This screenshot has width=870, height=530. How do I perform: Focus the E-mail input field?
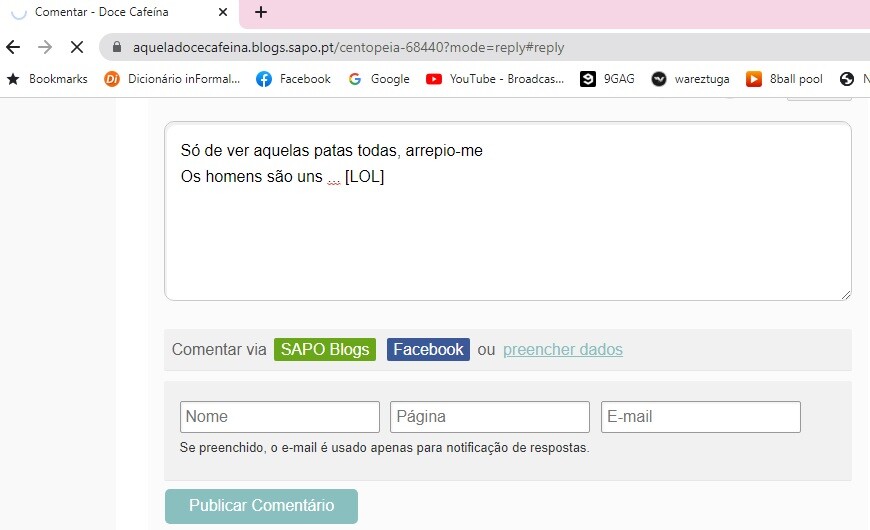[x=701, y=417]
